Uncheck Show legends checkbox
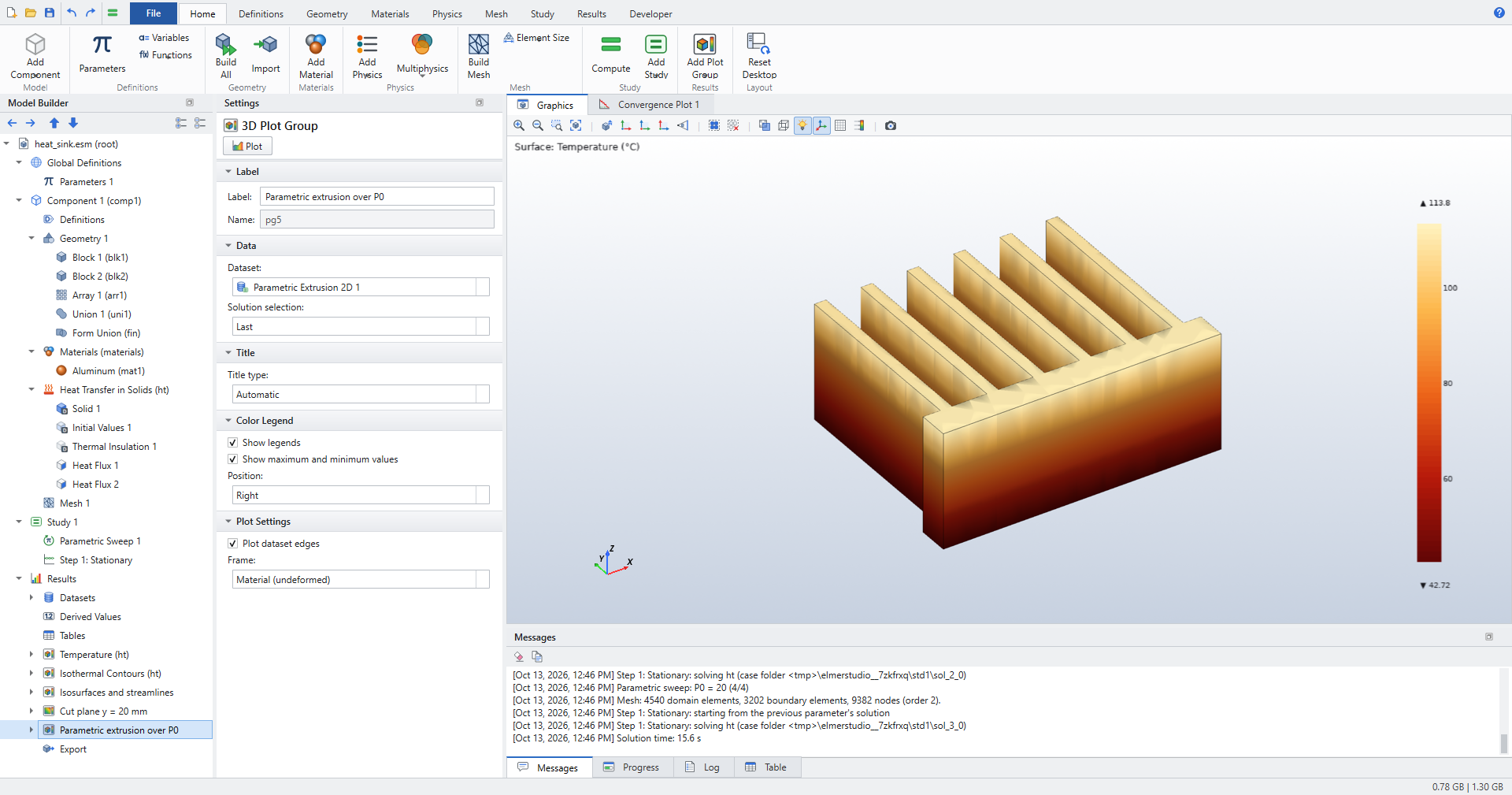1512x795 pixels. click(233, 443)
